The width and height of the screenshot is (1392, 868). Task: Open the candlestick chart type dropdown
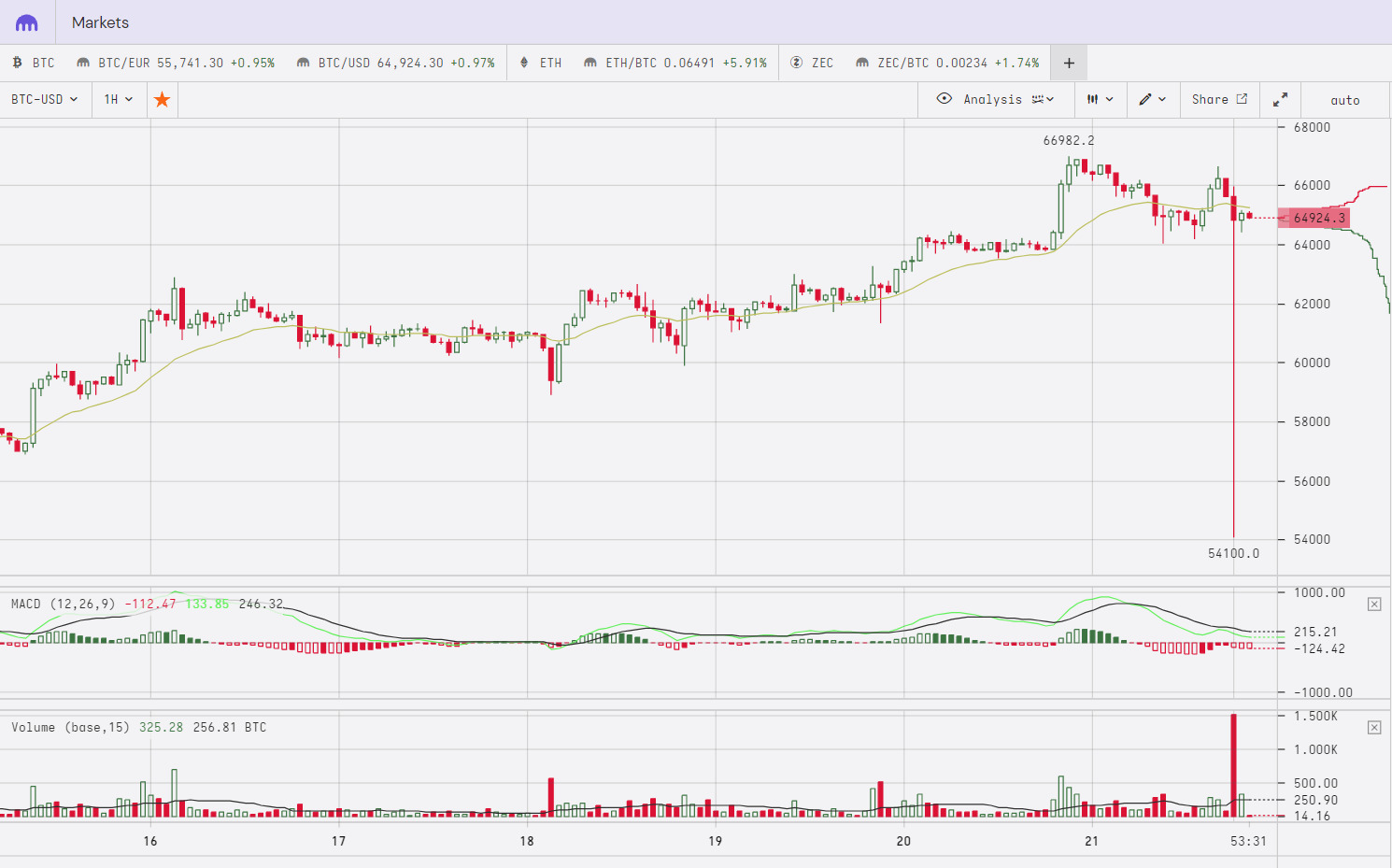(1100, 99)
